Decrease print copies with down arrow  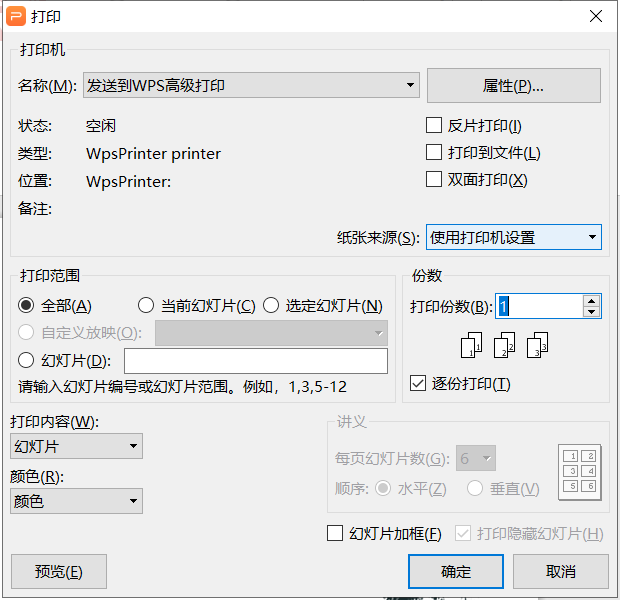[x=592, y=312]
